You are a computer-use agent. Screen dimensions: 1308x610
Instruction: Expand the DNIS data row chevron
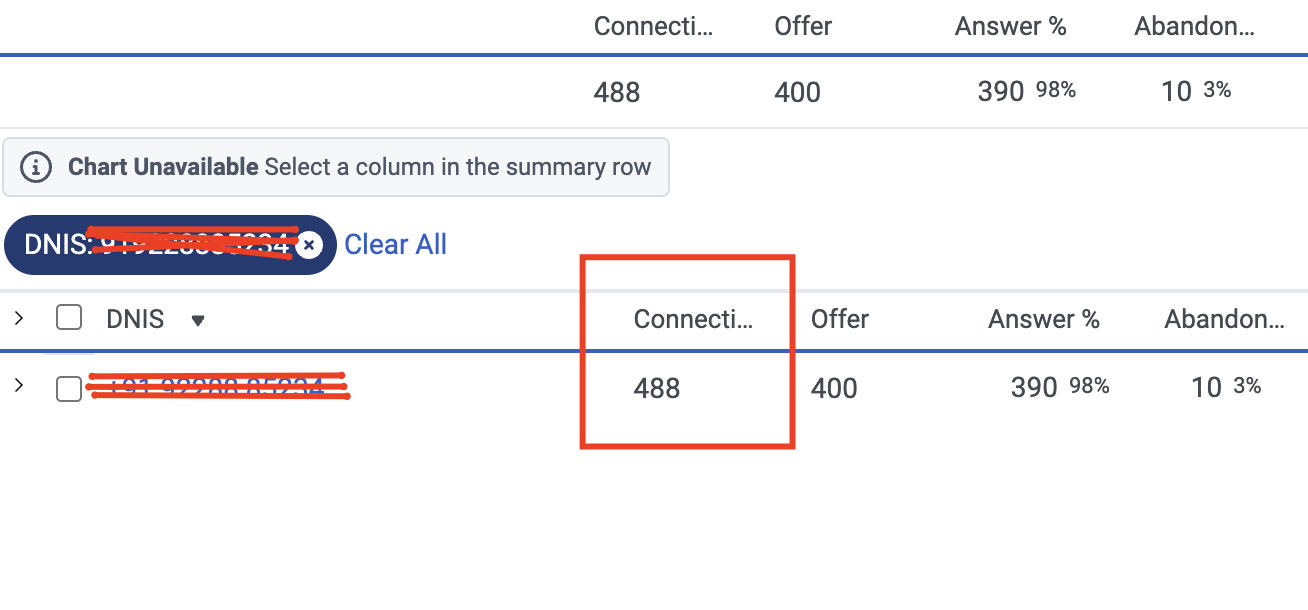[18, 386]
